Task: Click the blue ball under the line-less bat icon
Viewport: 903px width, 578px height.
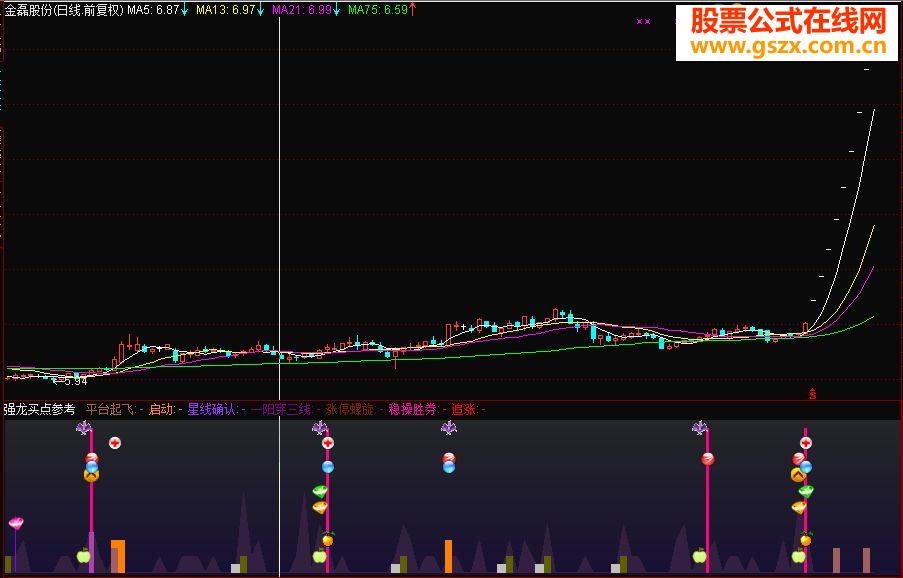Action: pyautogui.click(x=449, y=467)
